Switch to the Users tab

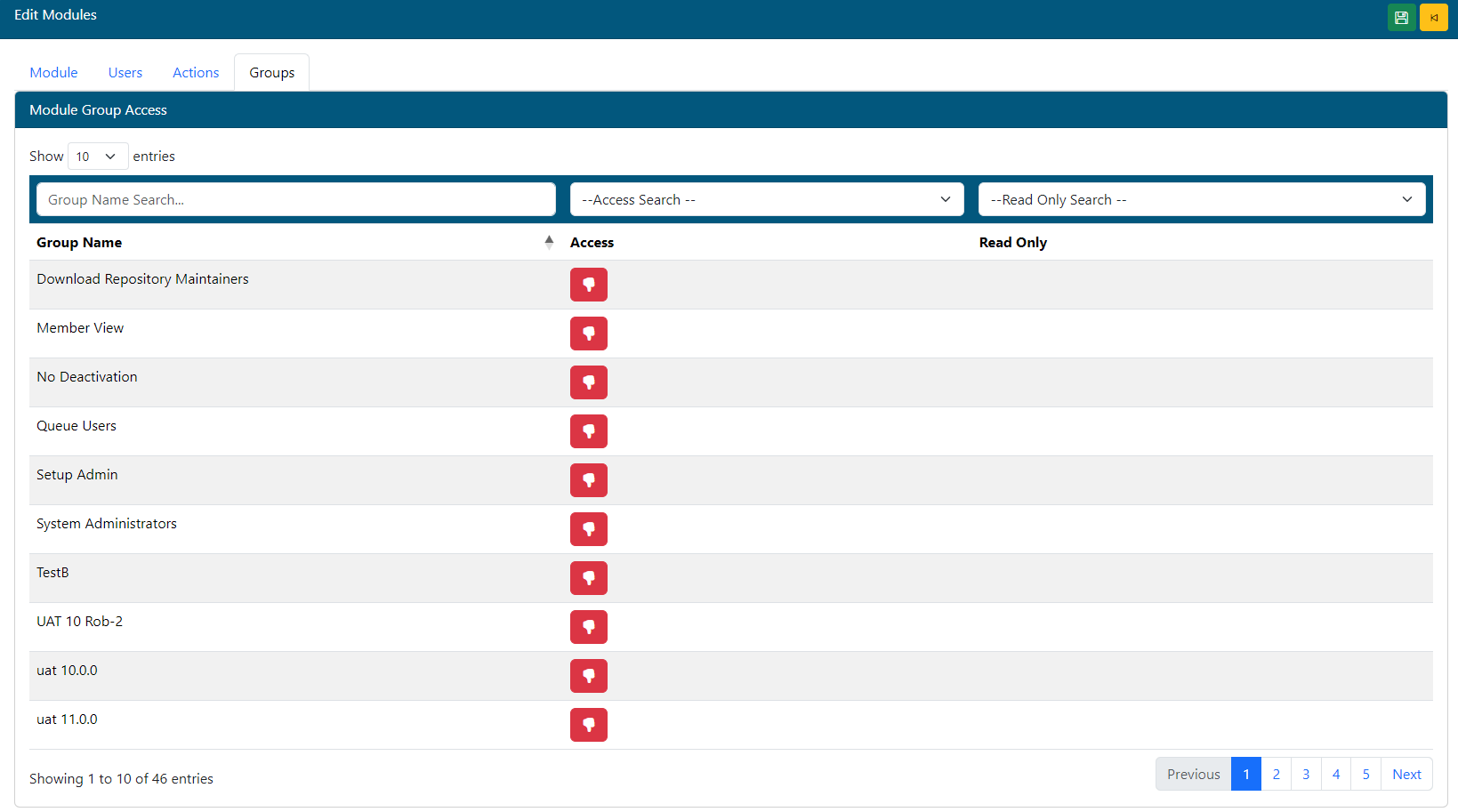125,73
